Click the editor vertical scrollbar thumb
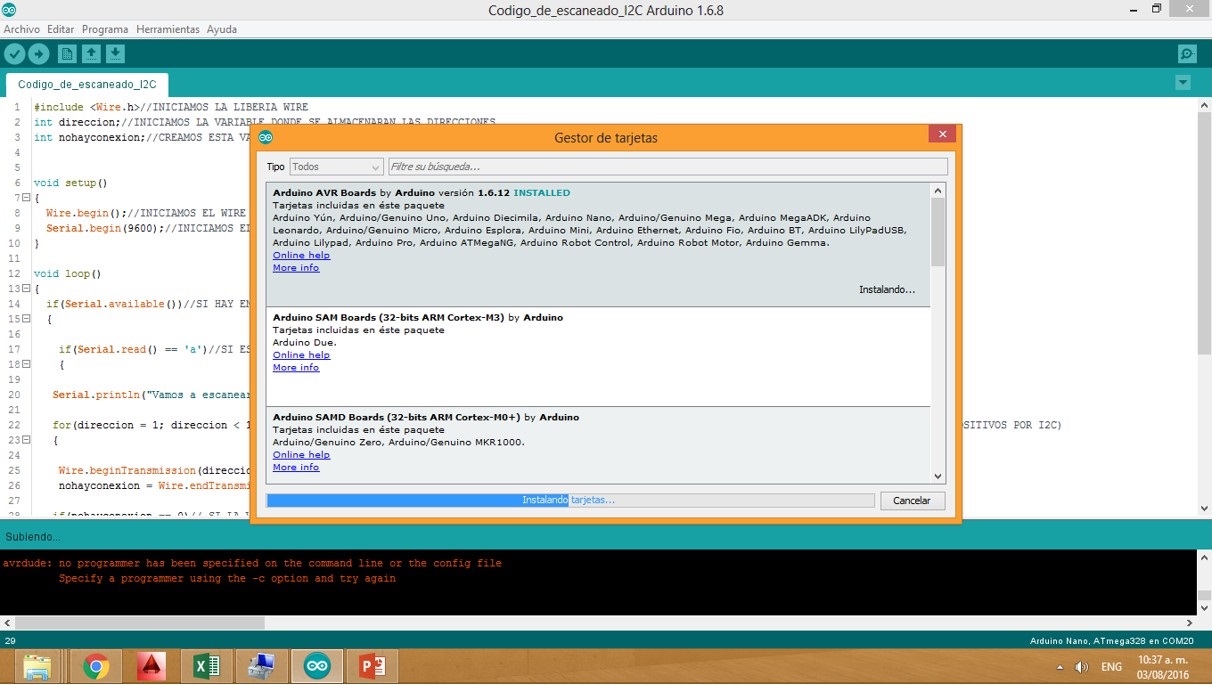Viewport: 1212px width, 685px height. tap(1205, 232)
